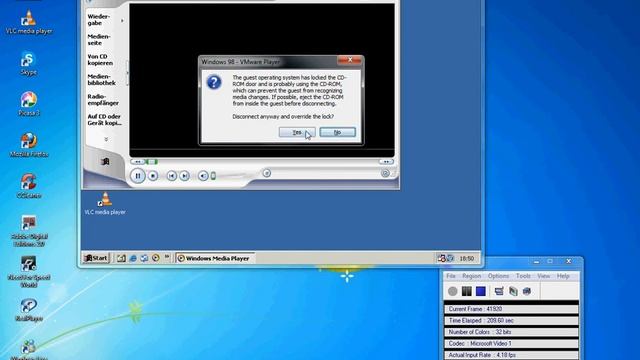640x360 pixels.
Task: Adjust the Media Player volume slider
Action: click(213, 176)
